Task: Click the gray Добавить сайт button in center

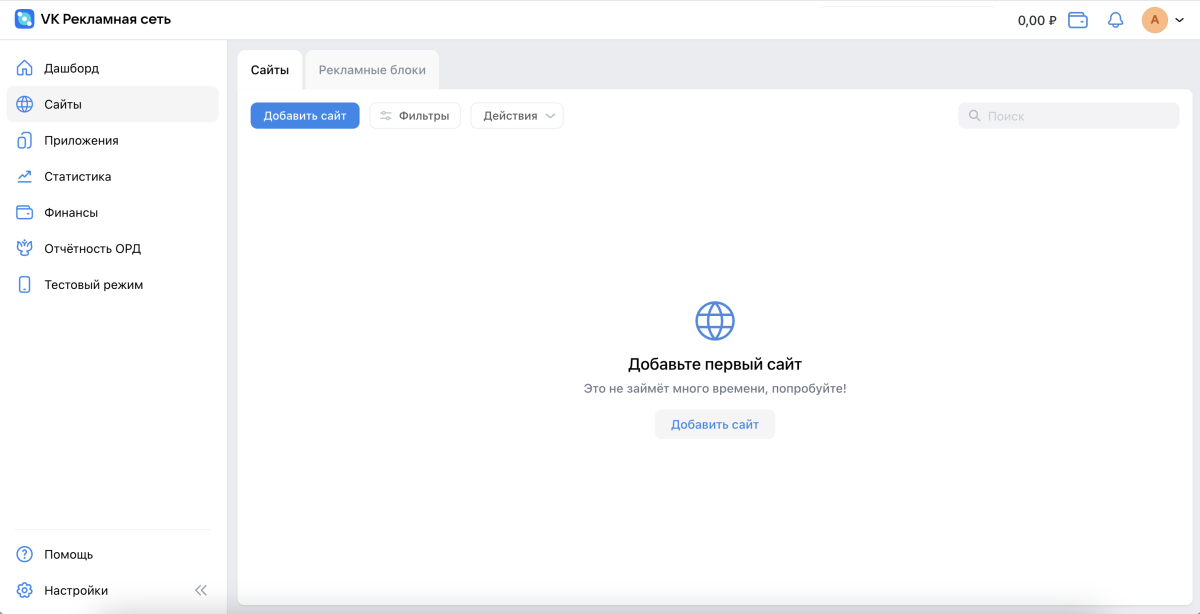Action: tap(715, 425)
